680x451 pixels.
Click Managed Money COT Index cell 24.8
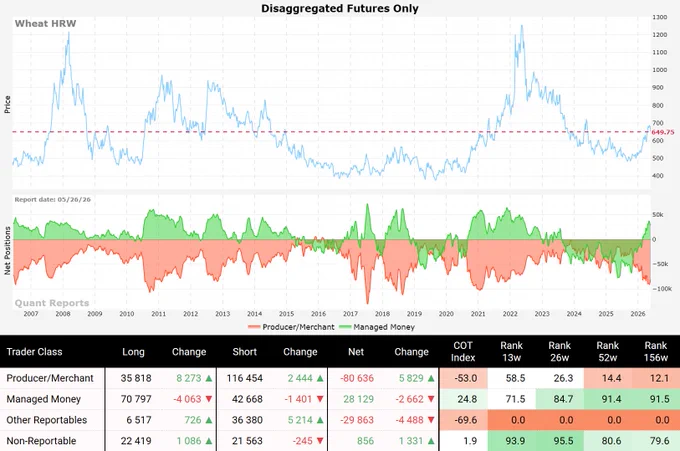(463, 399)
